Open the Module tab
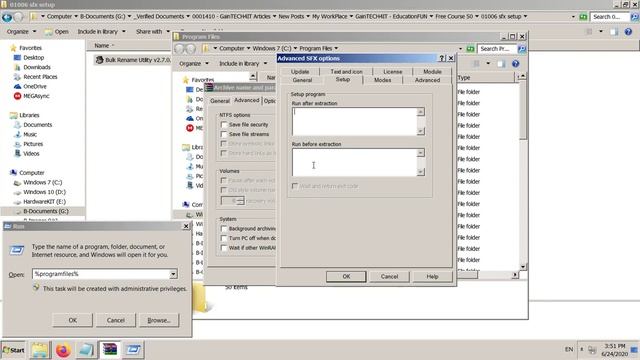This screenshot has width=640, height=360. (432, 71)
